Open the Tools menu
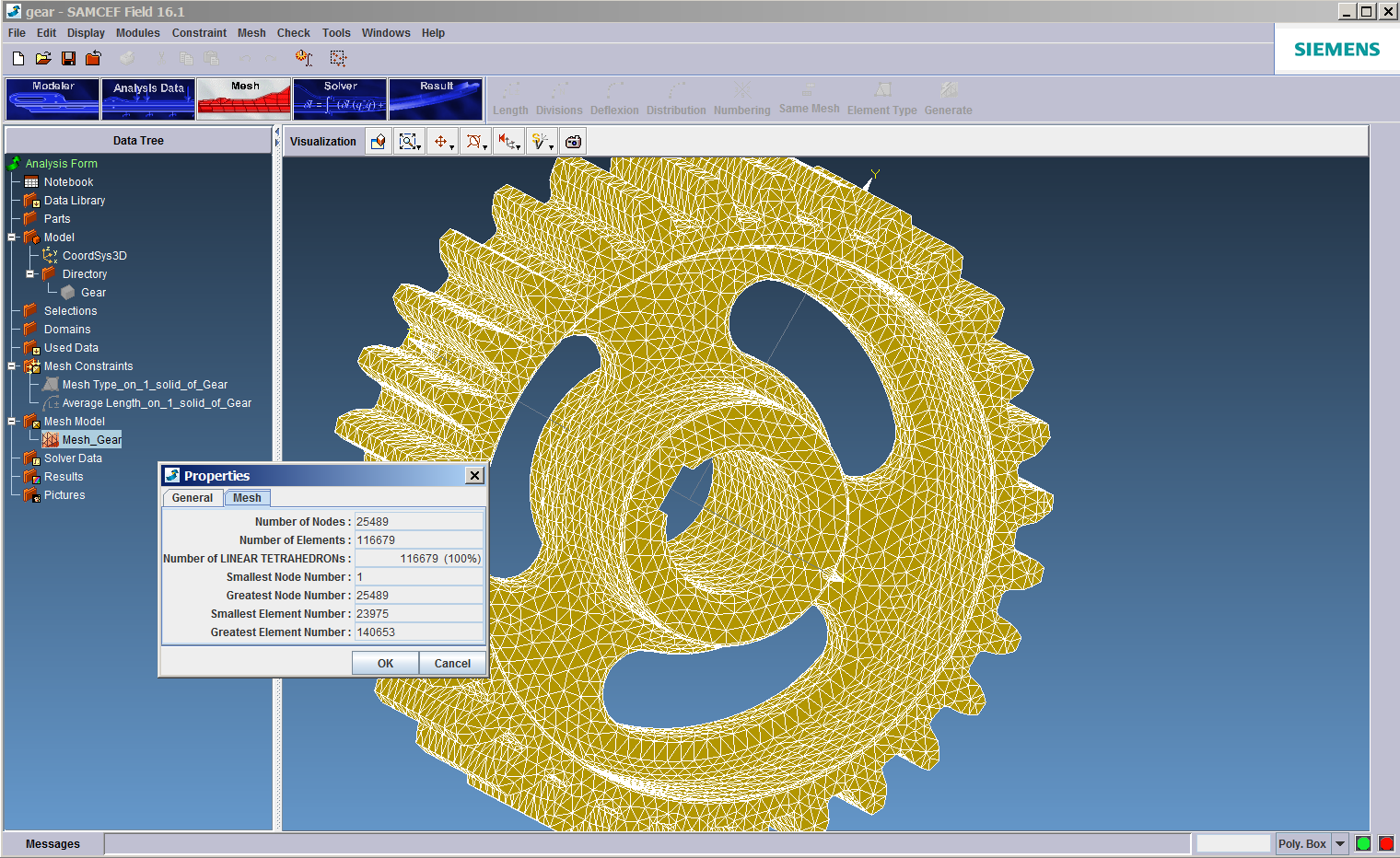This screenshot has width=1400, height=858. (x=336, y=33)
